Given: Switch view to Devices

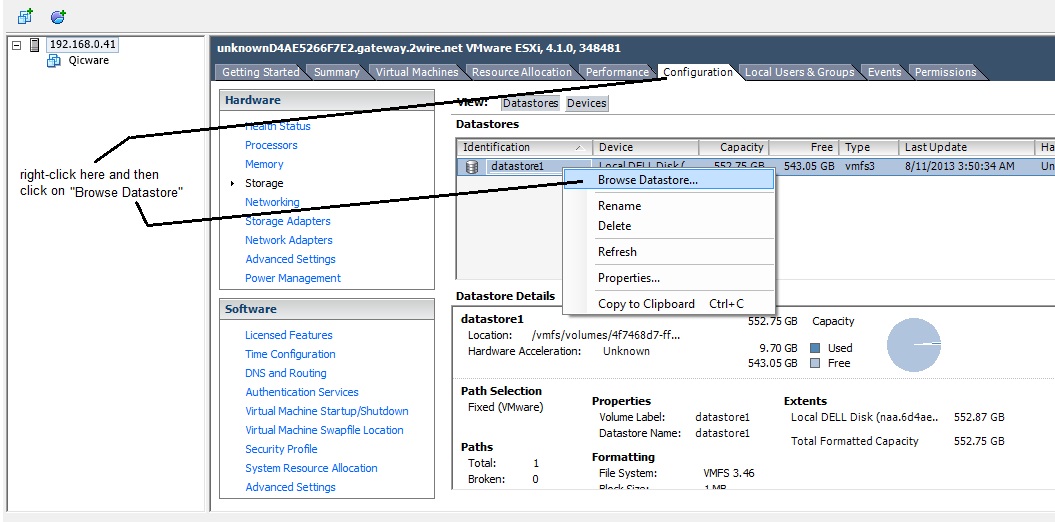Looking at the screenshot, I should tap(587, 103).
